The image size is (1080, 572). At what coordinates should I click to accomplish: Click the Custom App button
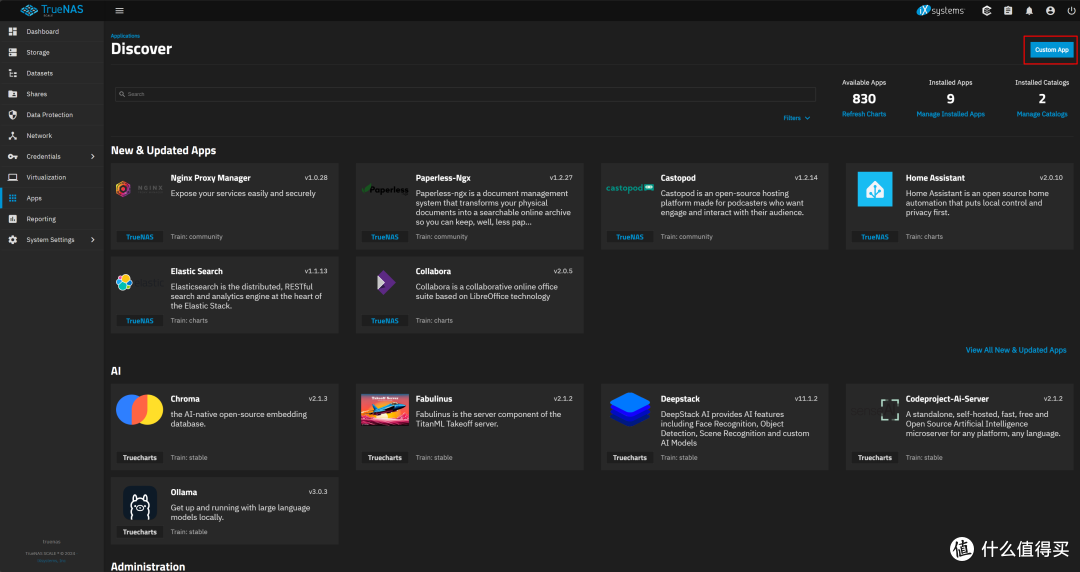[1051, 50]
